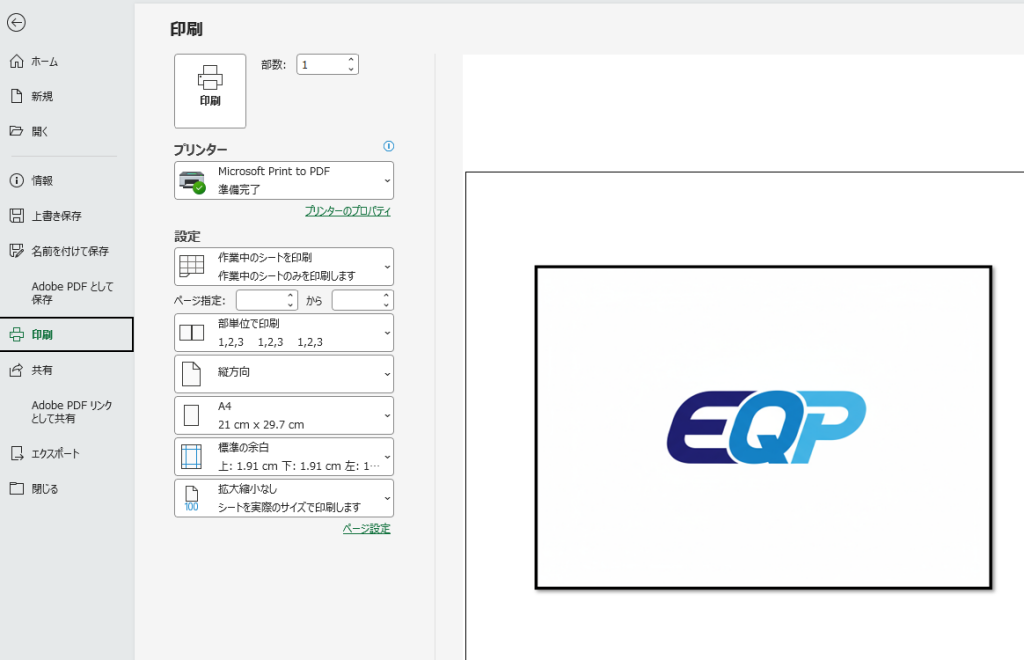
Task: Open the Microsoft Print to PDF dropdown
Action: click(x=284, y=180)
